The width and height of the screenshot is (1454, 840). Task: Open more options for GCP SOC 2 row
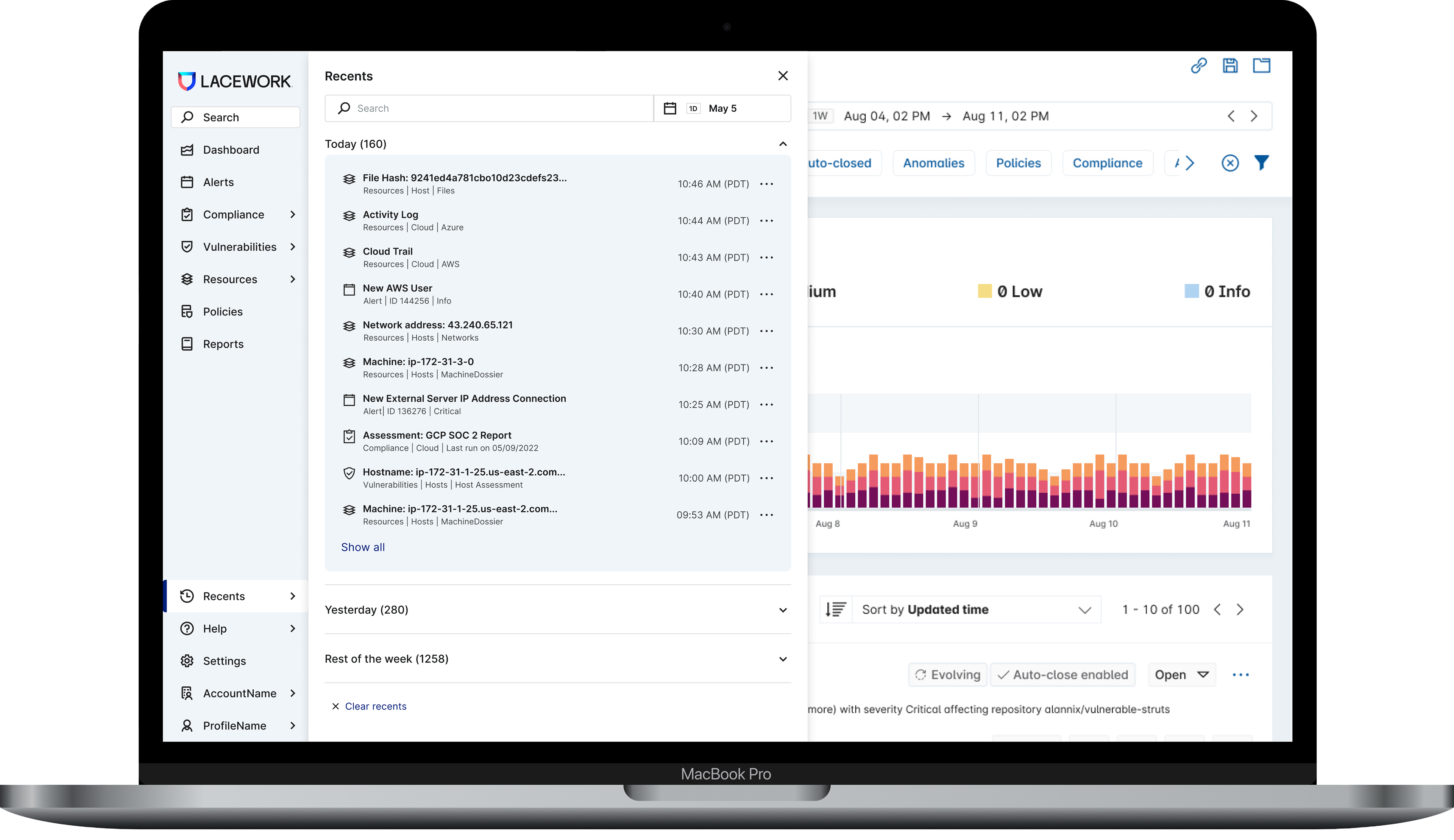pyautogui.click(x=767, y=442)
